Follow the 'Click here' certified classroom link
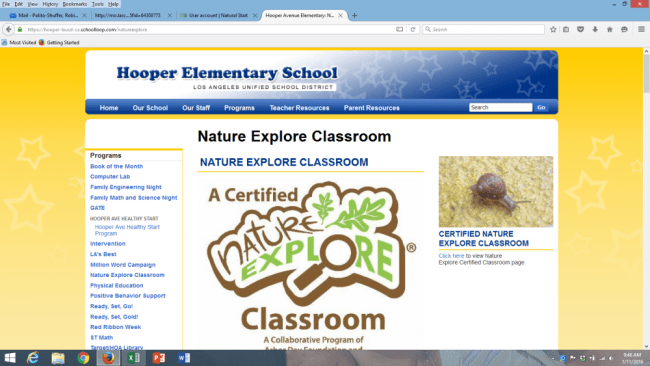Viewport: 650px width, 366px height. pos(451,256)
